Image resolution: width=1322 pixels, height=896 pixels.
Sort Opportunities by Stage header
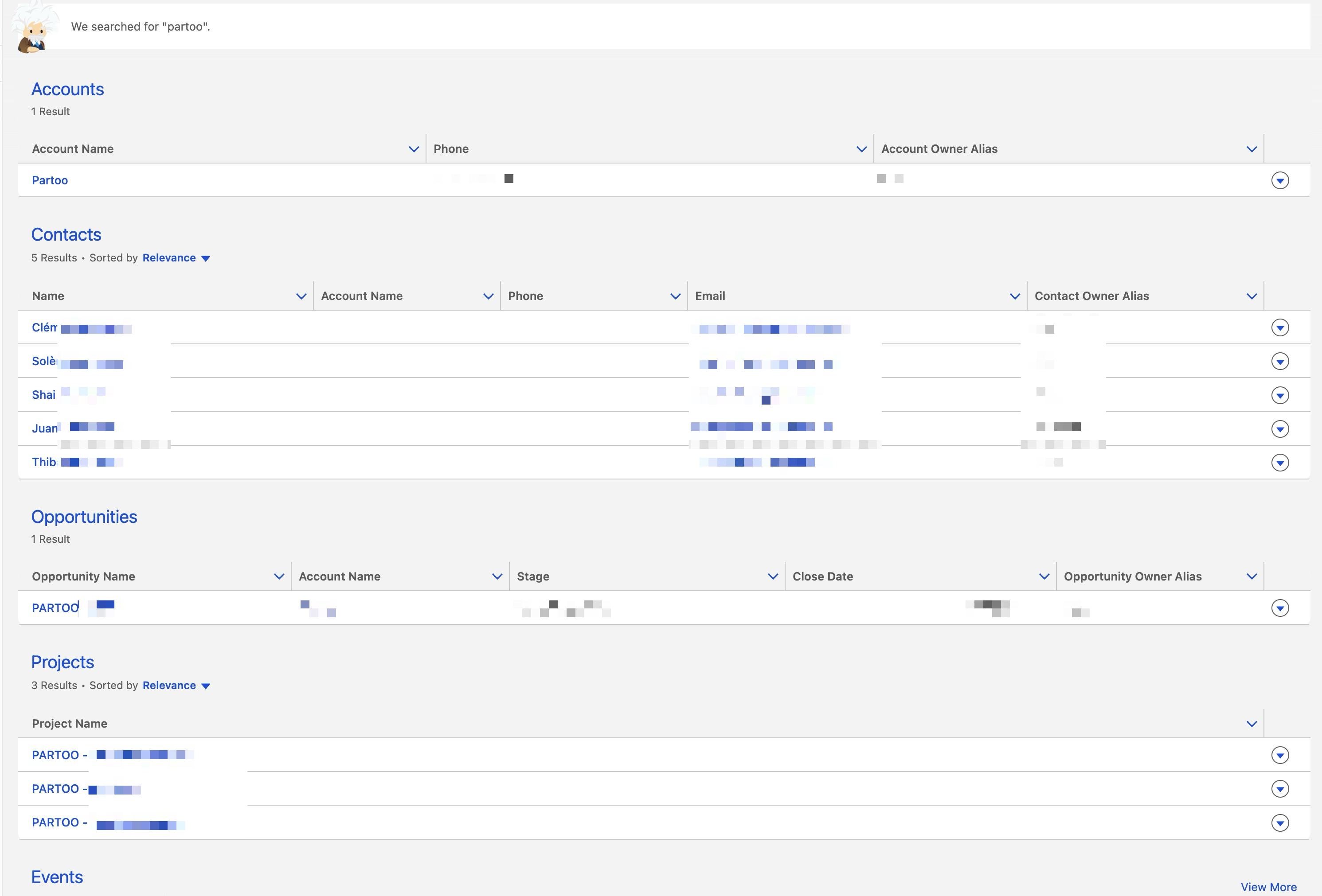pos(533,577)
